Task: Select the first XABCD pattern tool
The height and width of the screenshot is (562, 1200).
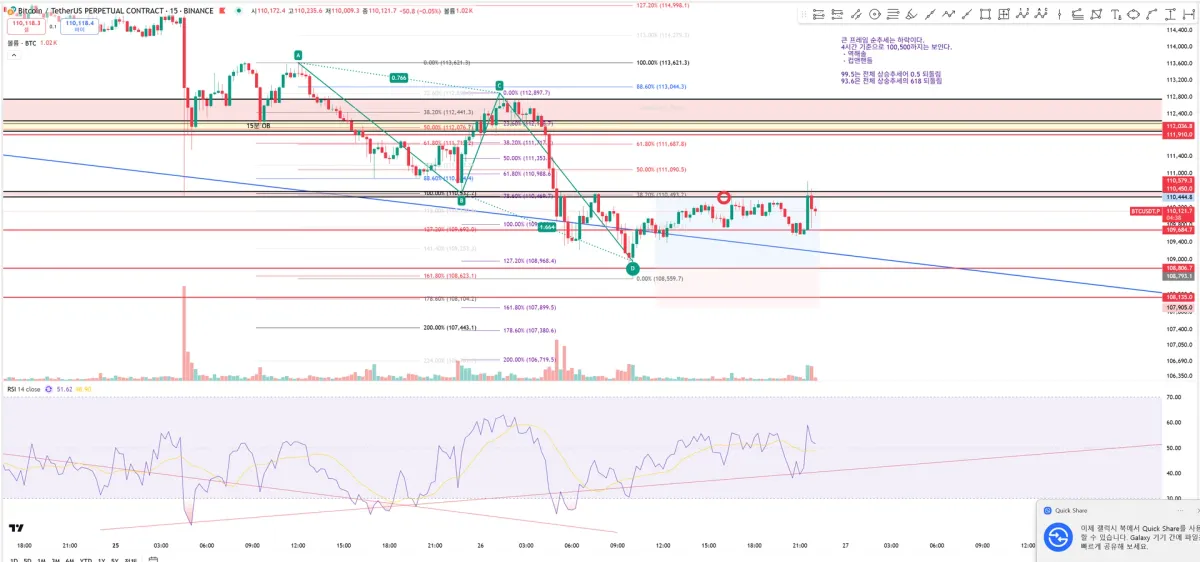Action: (1022, 14)
